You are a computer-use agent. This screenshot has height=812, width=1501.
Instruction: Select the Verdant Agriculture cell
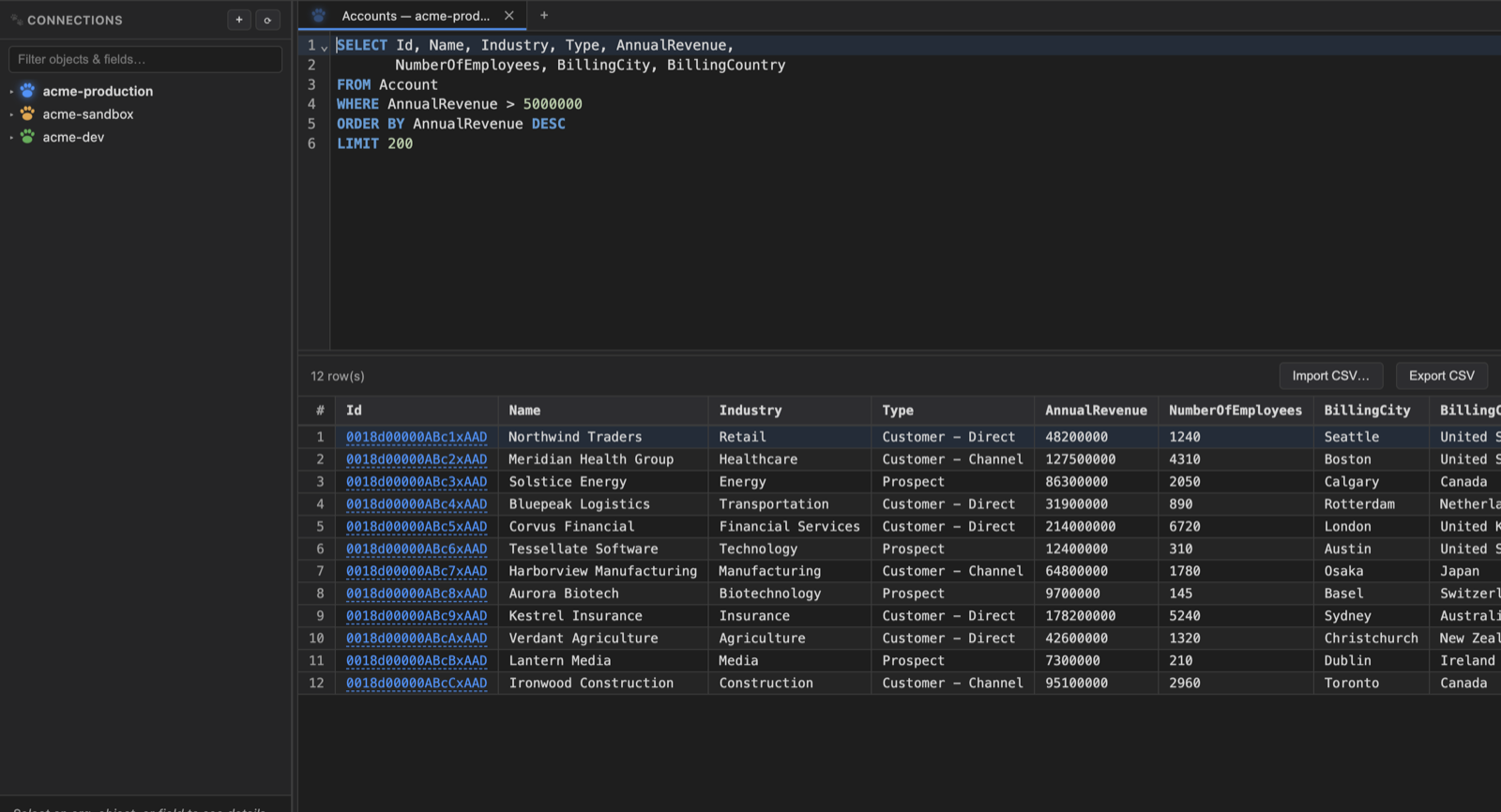[603, 639]
